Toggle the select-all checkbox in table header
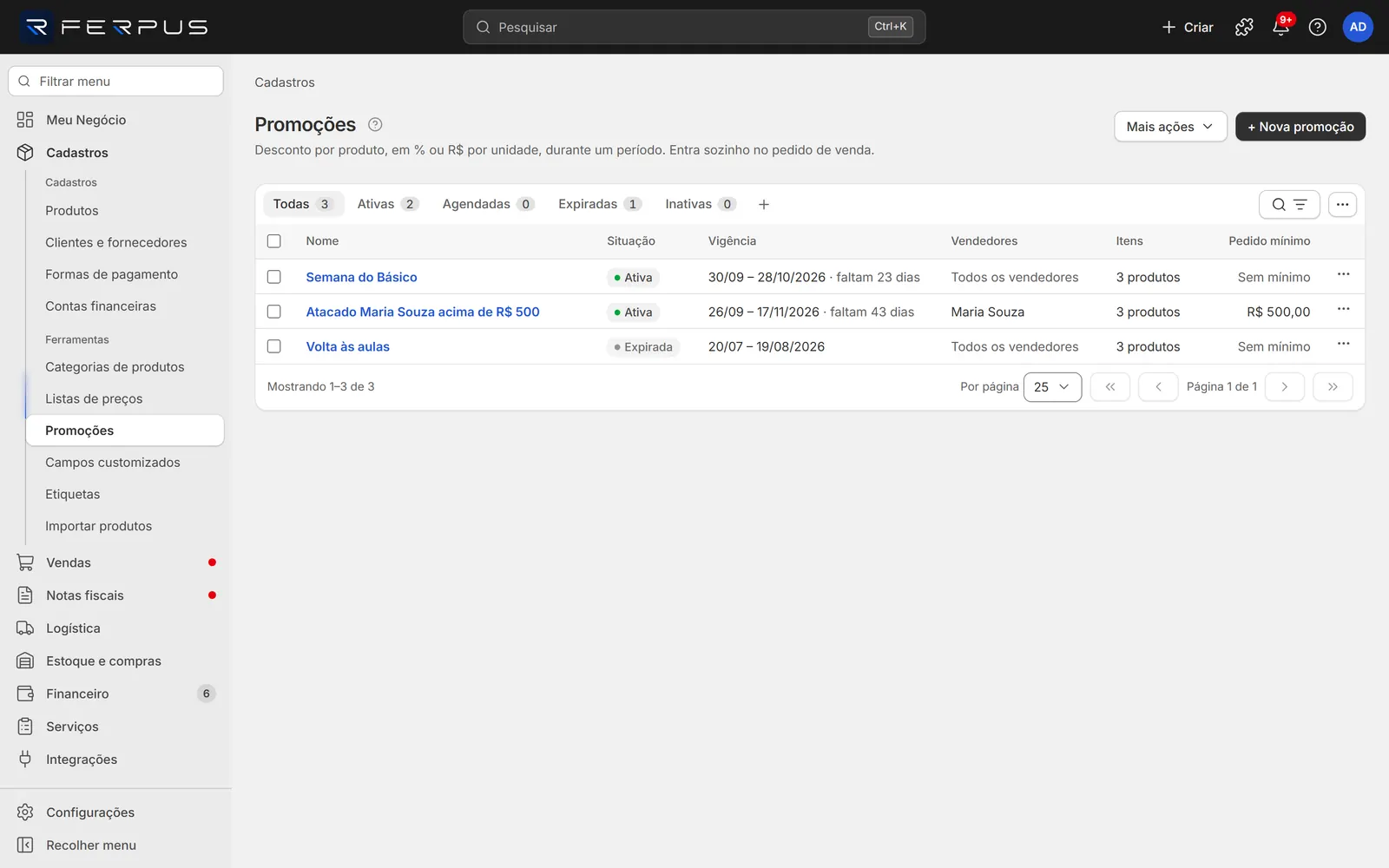This screenshot has height=868, width=1389. click(274, 241)
